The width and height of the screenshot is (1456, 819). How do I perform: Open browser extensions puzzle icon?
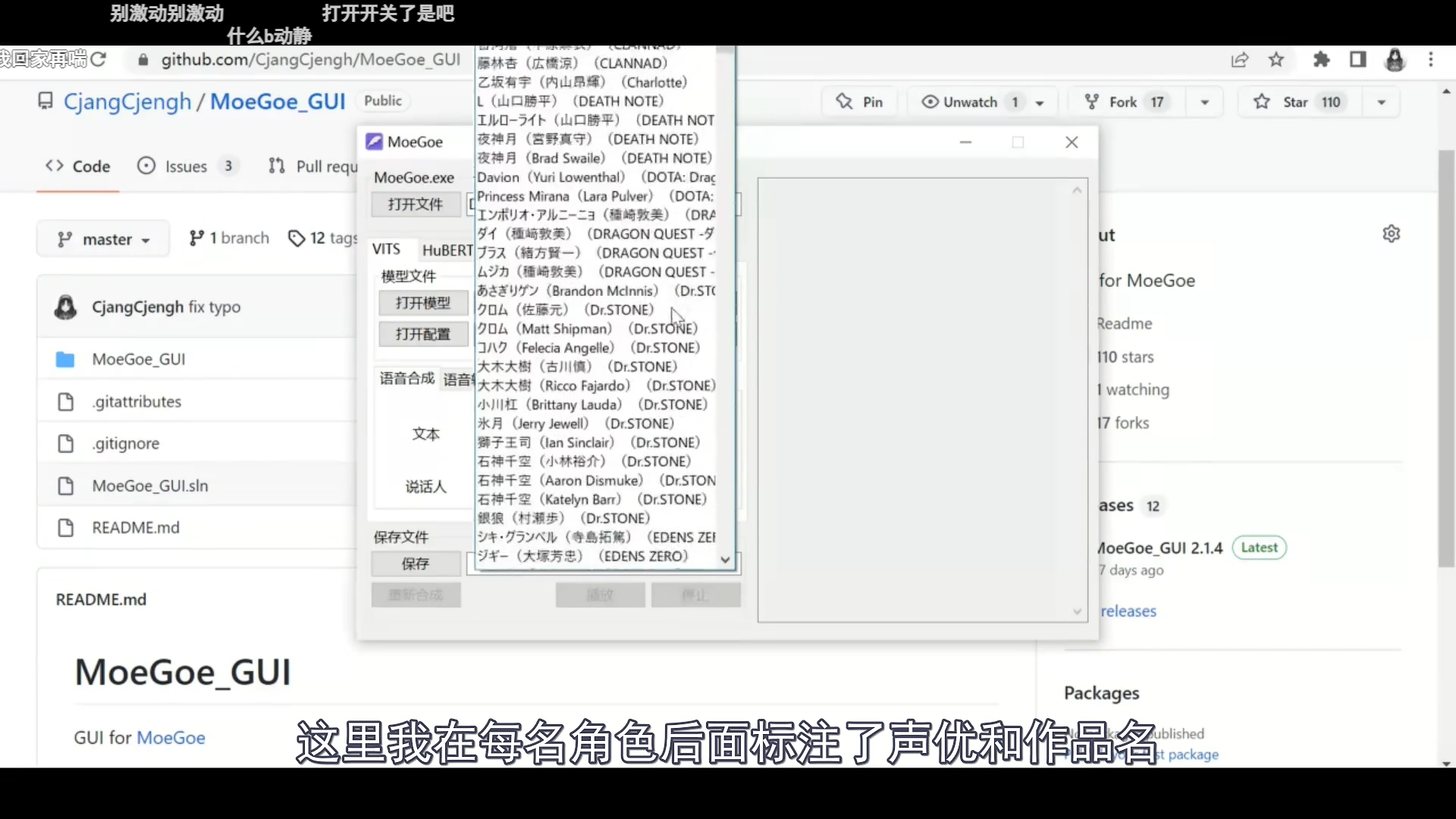1322,59
